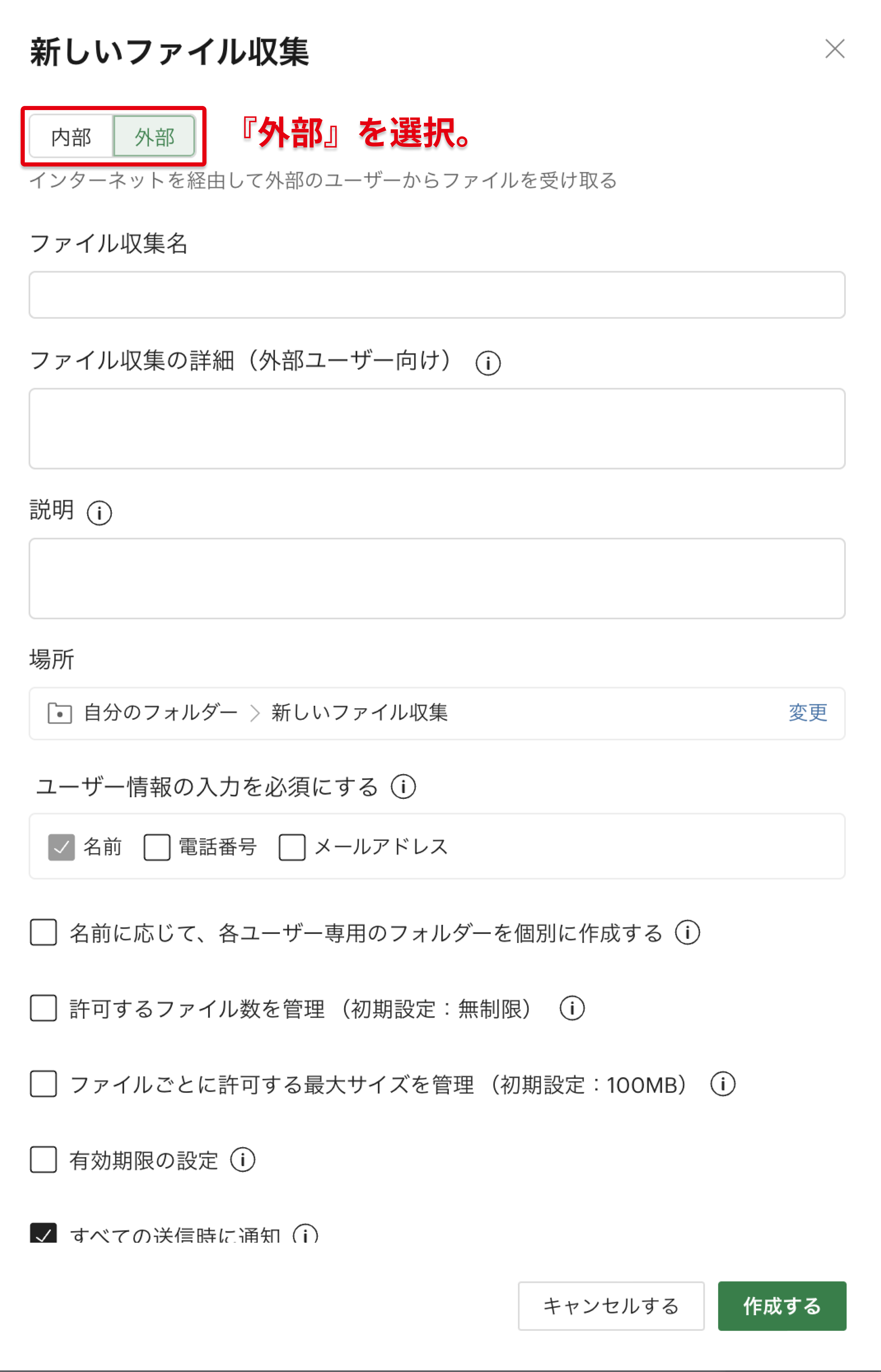
Task: Show info for 各ユーザー専用のフォルダー option
Action: [687, 933]
